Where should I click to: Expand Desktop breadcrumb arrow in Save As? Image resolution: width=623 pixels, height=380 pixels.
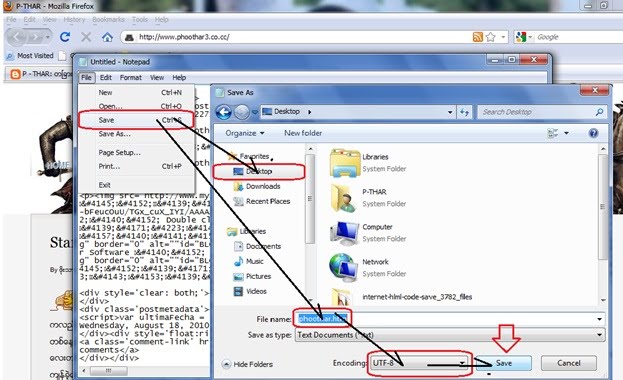(310, 112)
